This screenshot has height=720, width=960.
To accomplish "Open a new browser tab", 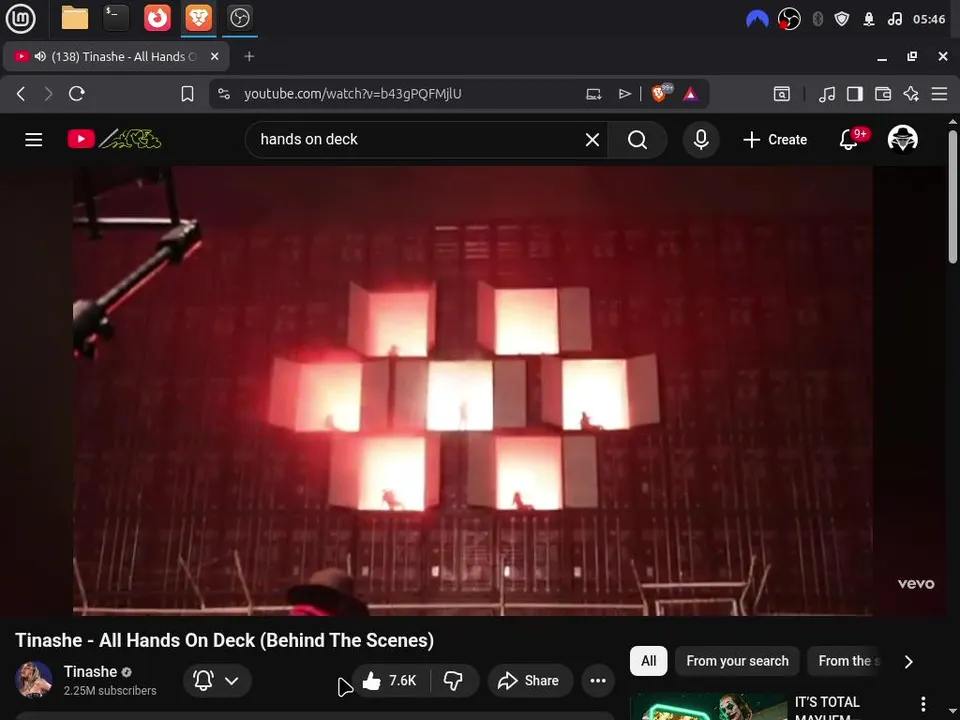I will (x=249, y=56).
